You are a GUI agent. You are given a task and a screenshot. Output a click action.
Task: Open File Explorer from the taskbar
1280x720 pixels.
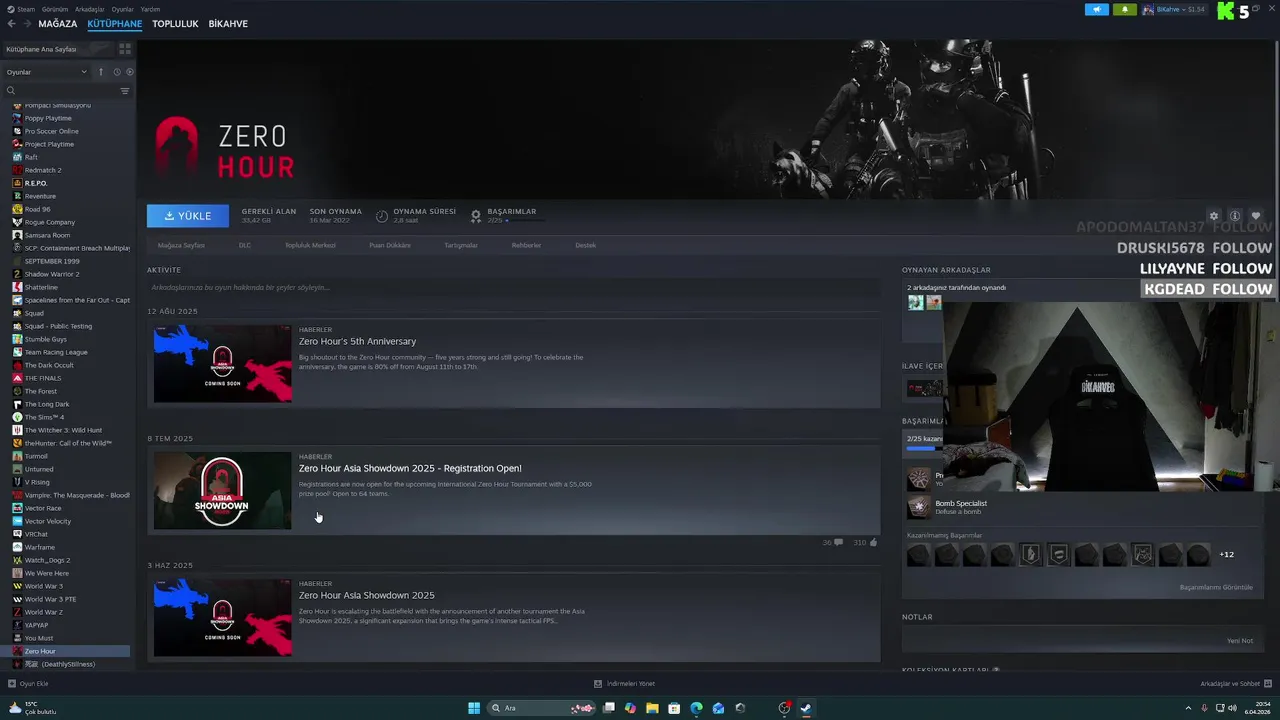pos(652,708)
